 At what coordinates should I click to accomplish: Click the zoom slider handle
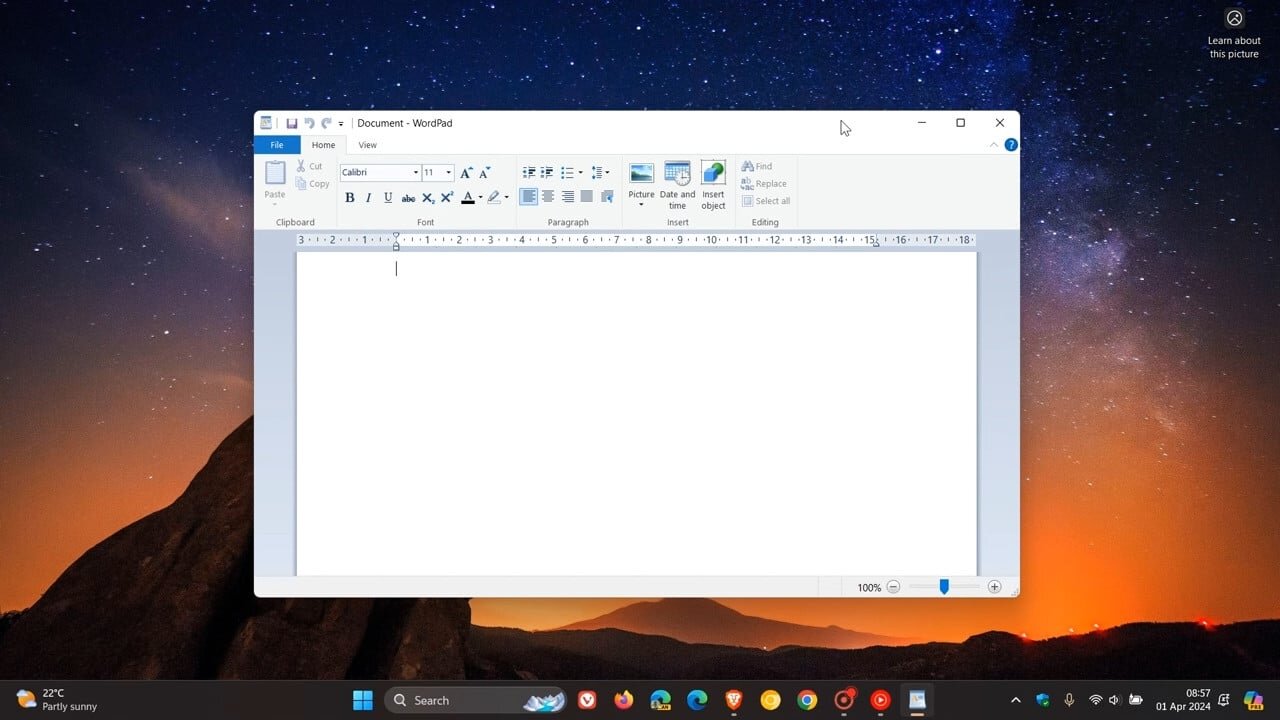pyautogui.click(x=944, y=587)
